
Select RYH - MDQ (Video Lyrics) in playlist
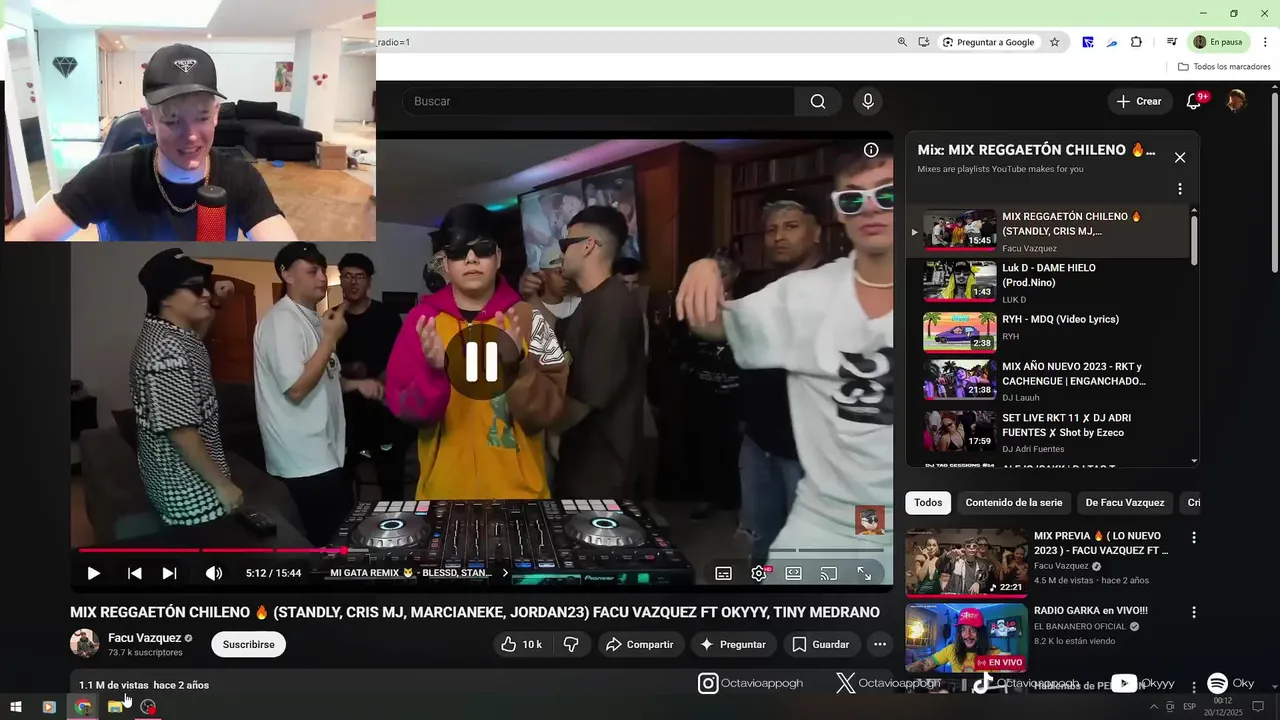pos(1050,334)
